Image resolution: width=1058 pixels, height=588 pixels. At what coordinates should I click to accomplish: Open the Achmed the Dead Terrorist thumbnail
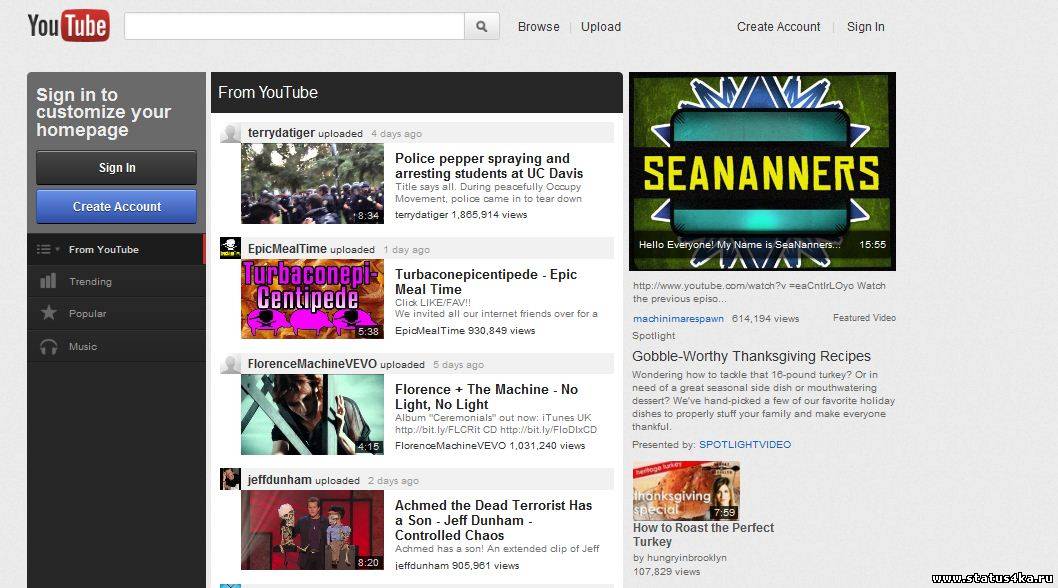312,530
